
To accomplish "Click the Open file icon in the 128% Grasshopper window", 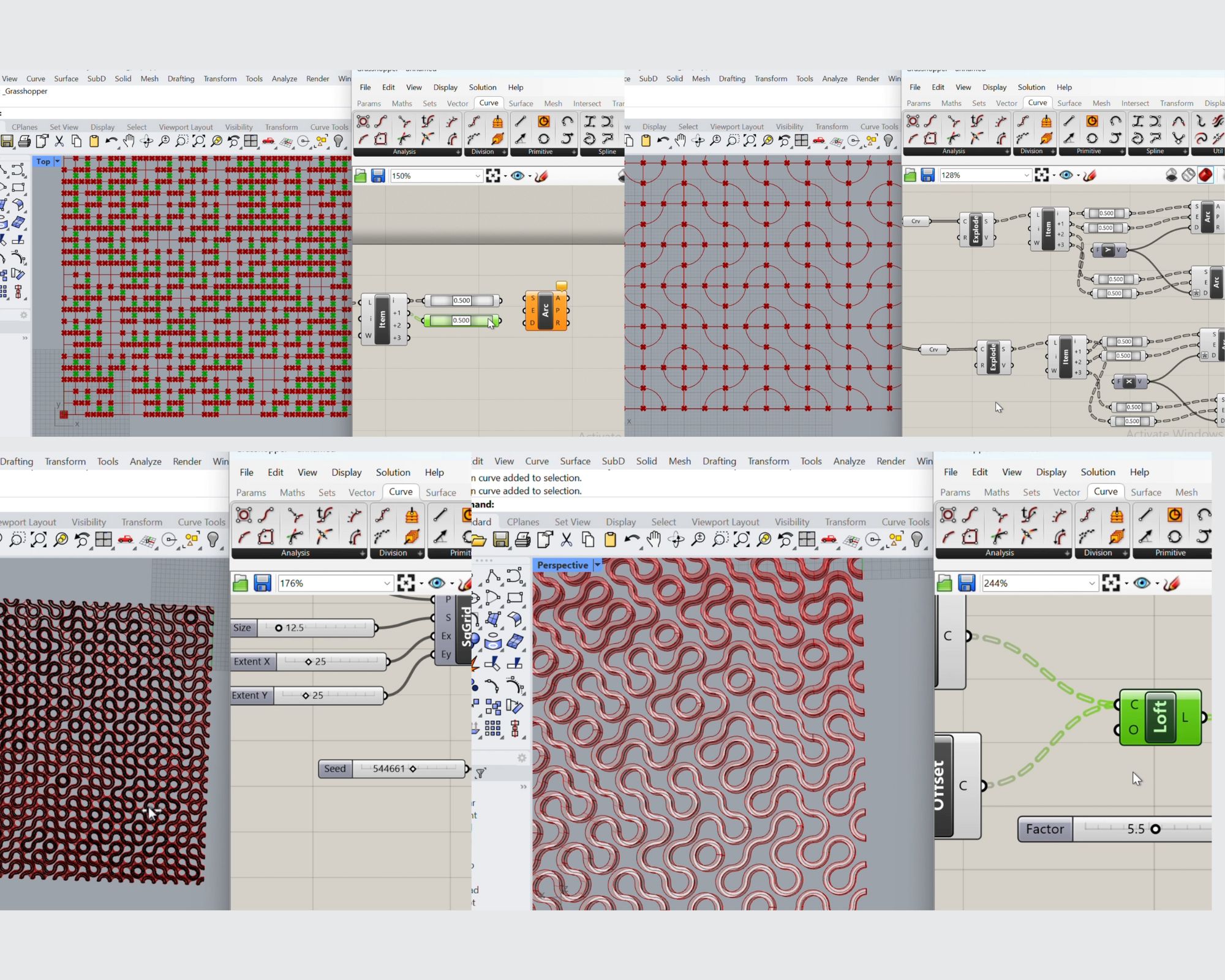I will pyautogui.click(x=910, y=175).
